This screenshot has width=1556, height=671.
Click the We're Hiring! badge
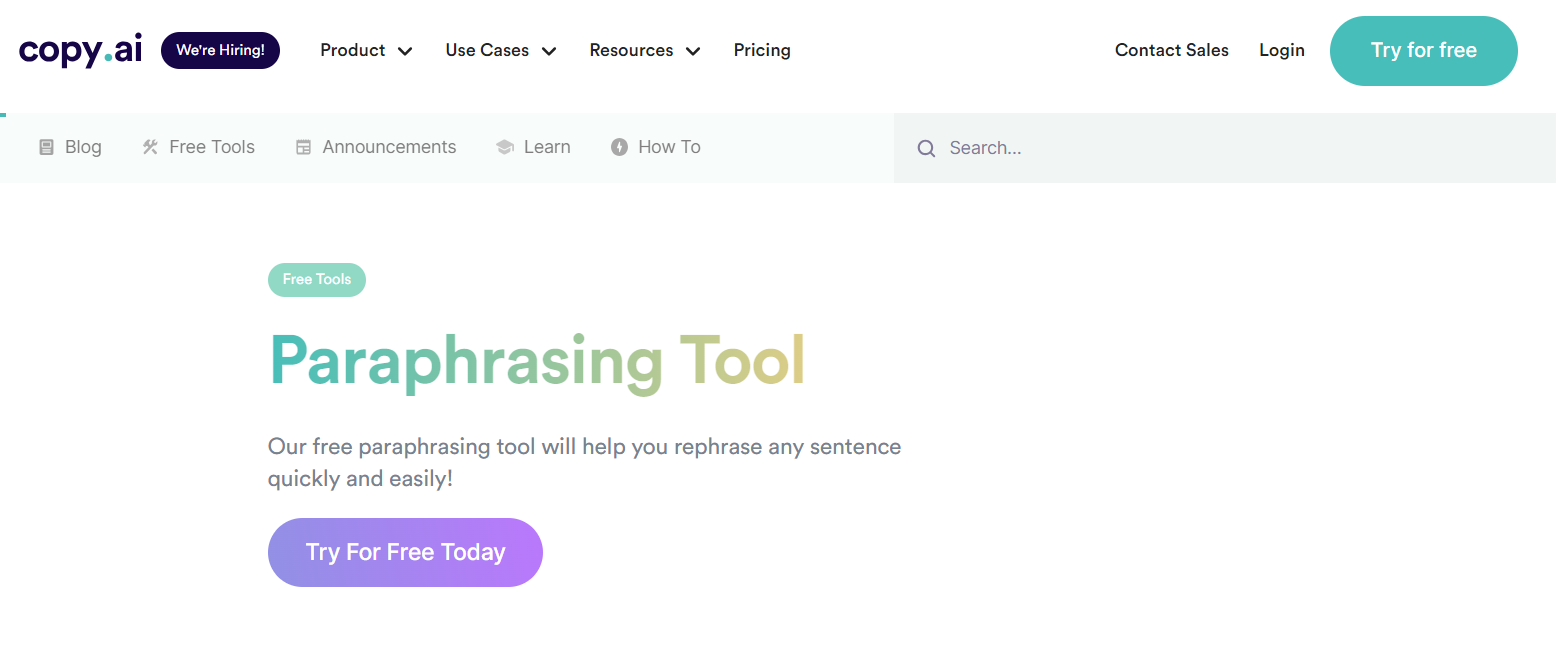pos(220,50)
